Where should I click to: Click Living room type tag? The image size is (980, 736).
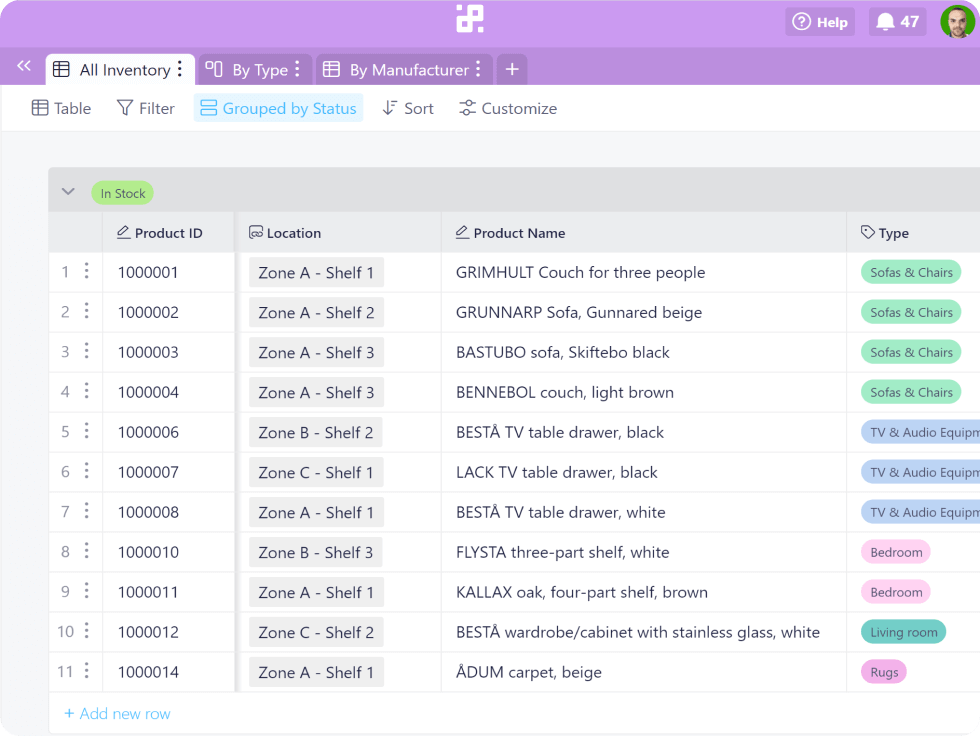tap(904, 632)
